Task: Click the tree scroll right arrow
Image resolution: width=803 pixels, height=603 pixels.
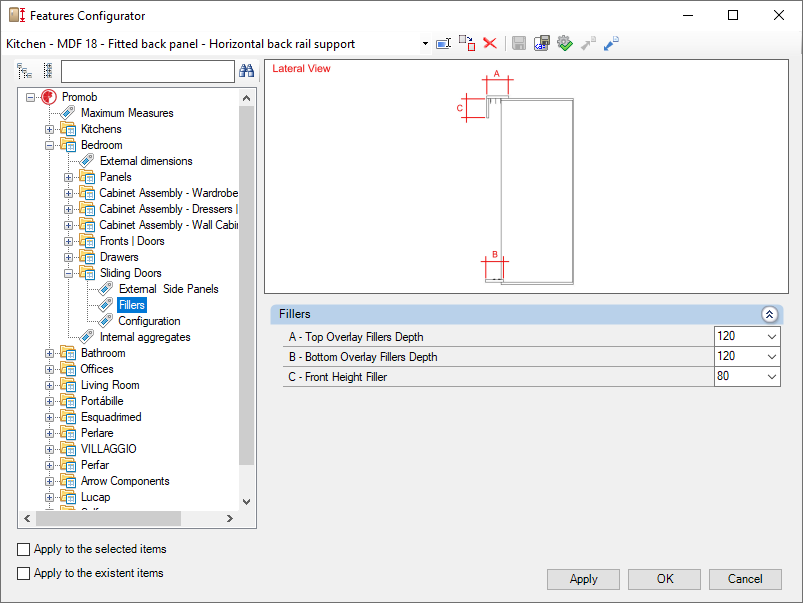Action: coord(230,518)
